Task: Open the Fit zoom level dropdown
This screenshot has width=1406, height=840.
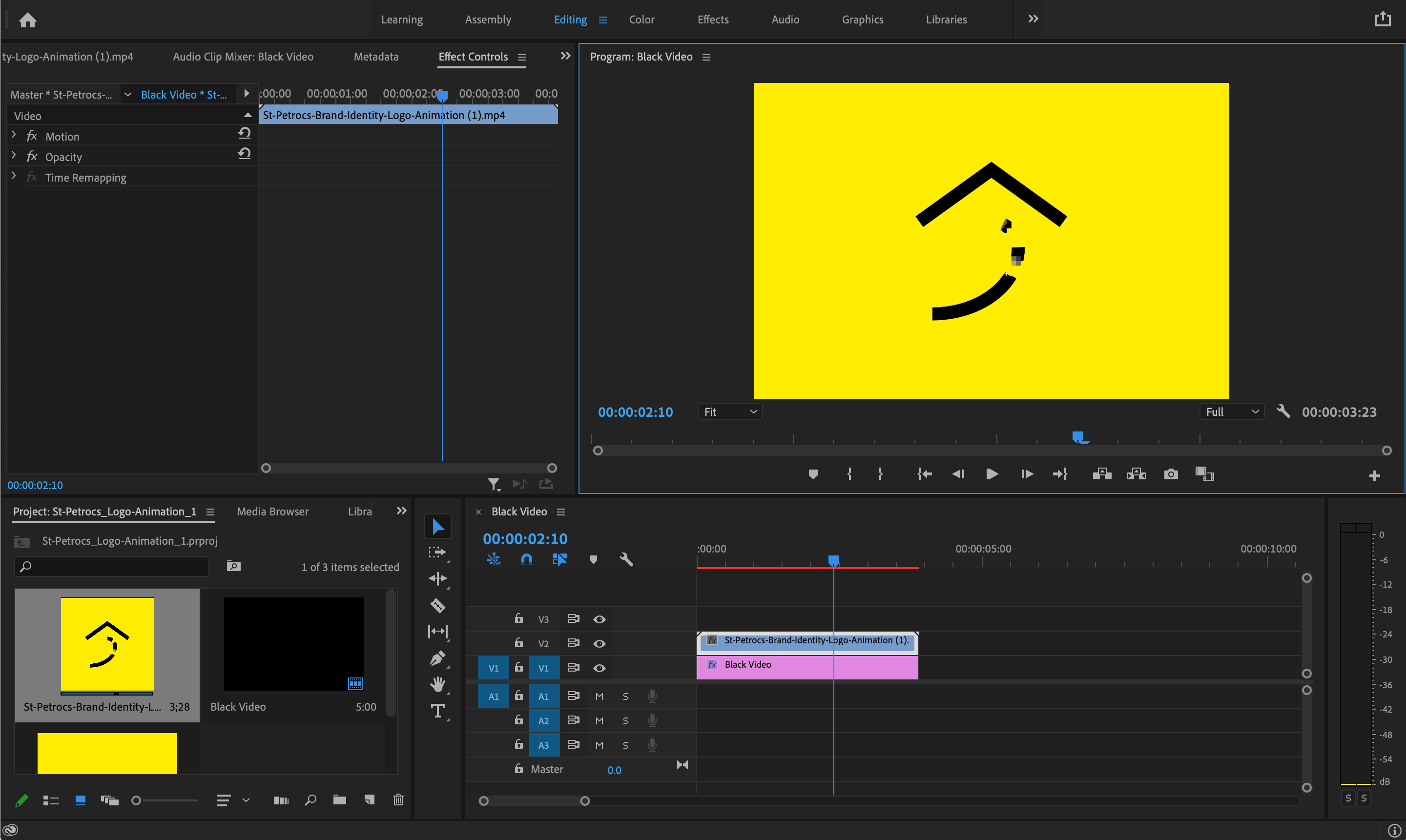Action: coord(729,412)
